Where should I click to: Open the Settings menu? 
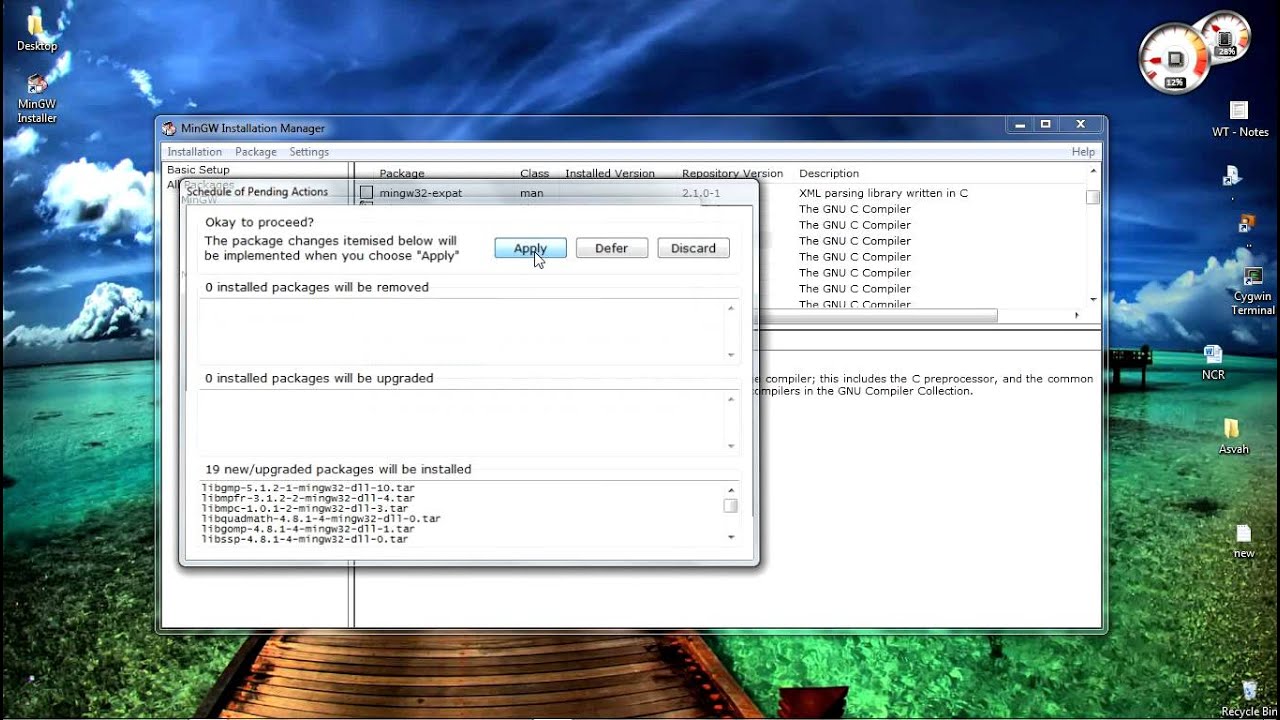(309, 152)
